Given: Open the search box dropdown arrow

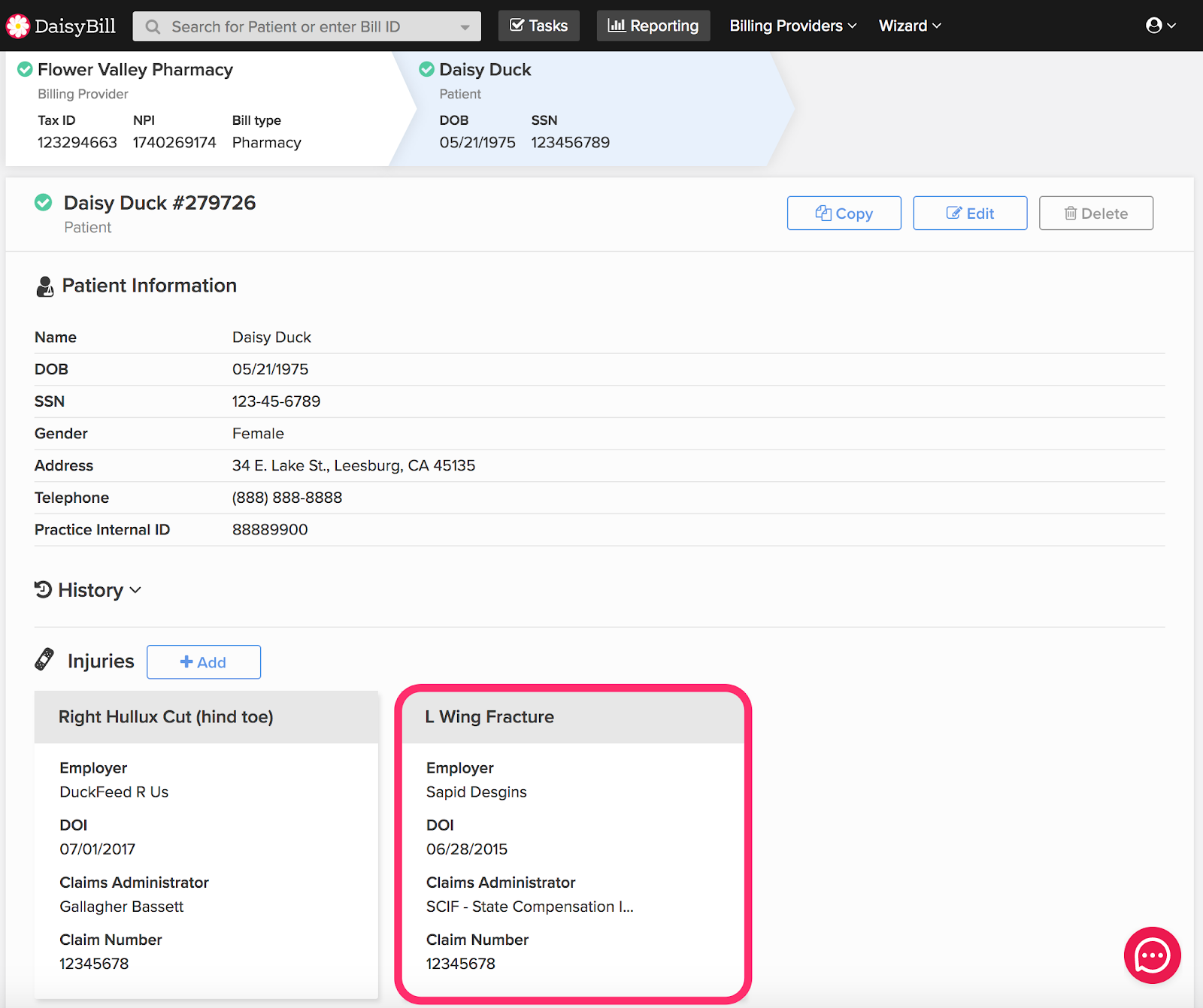Looking at the screenshot, I should tap(465, 27).
